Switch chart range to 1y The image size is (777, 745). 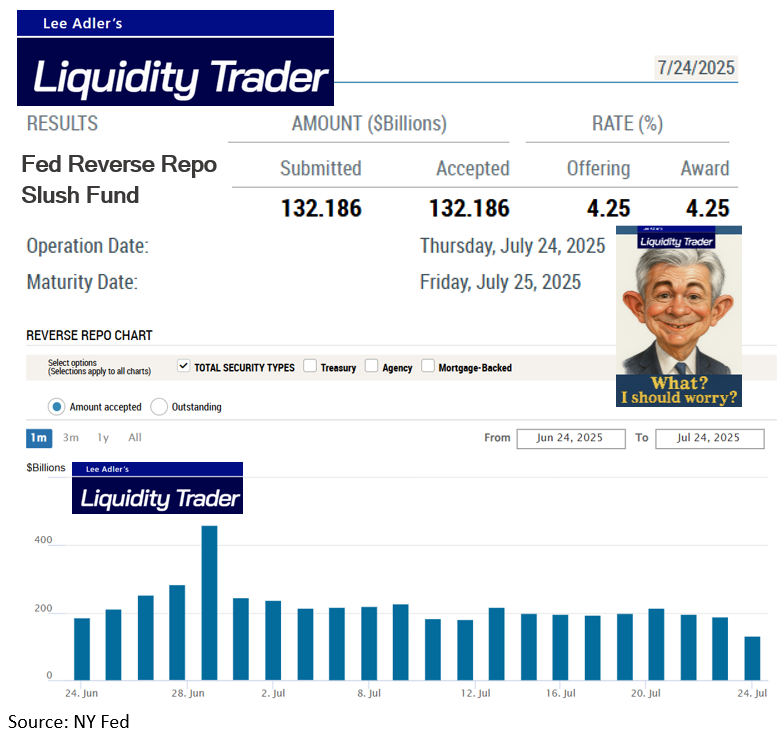point(103,438)
